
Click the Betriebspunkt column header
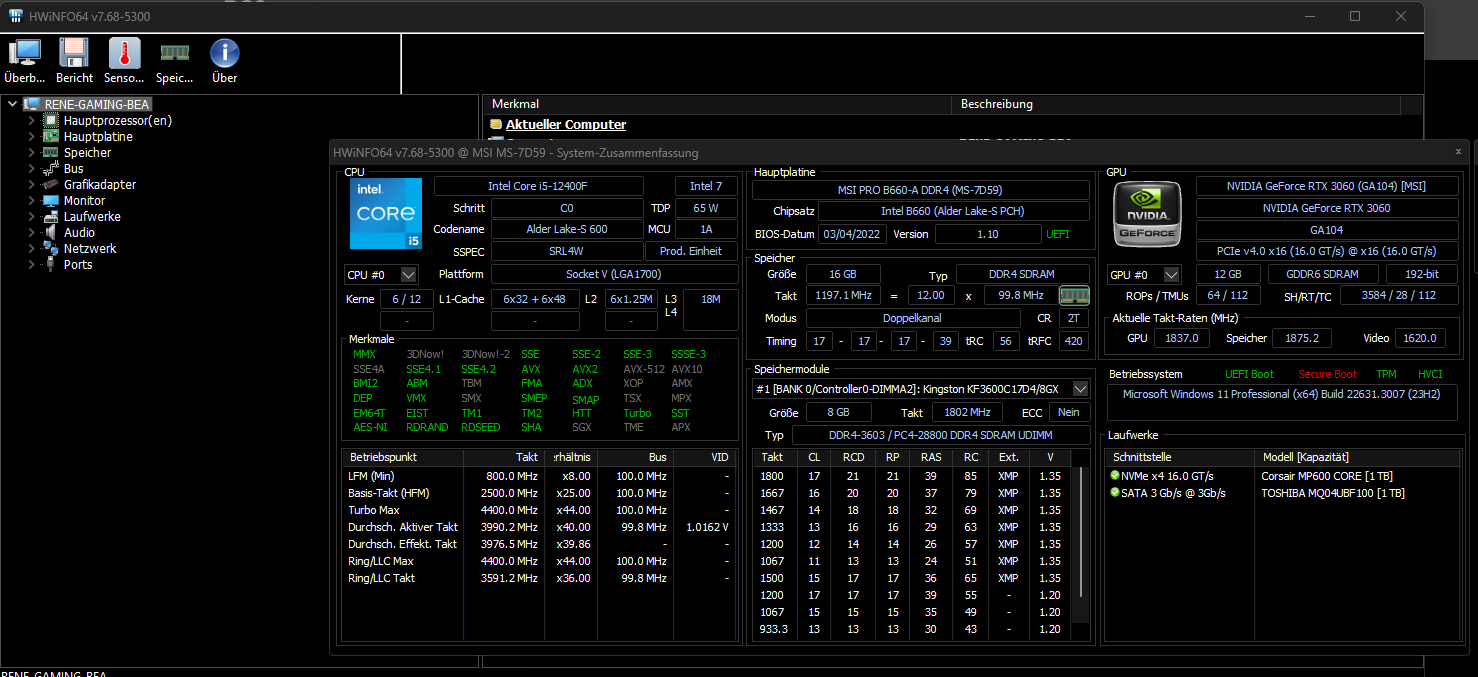[403, 457]
